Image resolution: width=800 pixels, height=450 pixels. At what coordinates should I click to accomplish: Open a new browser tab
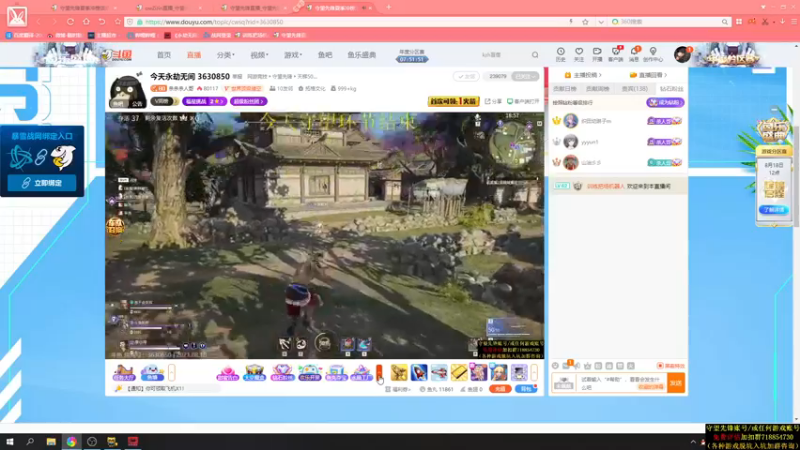coord(389,7)
